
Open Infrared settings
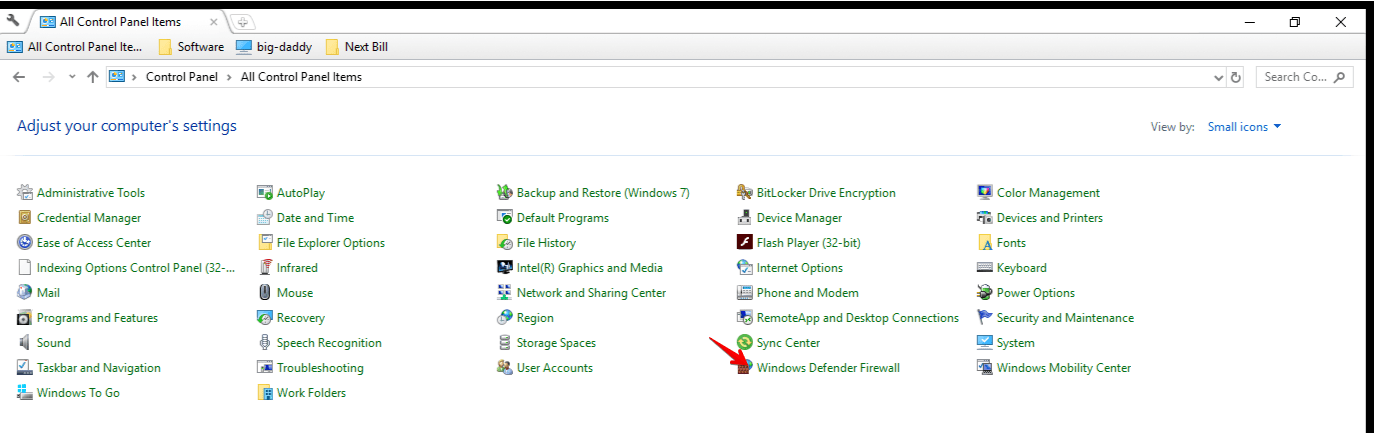pyautogui.click(x=297, y=268)
